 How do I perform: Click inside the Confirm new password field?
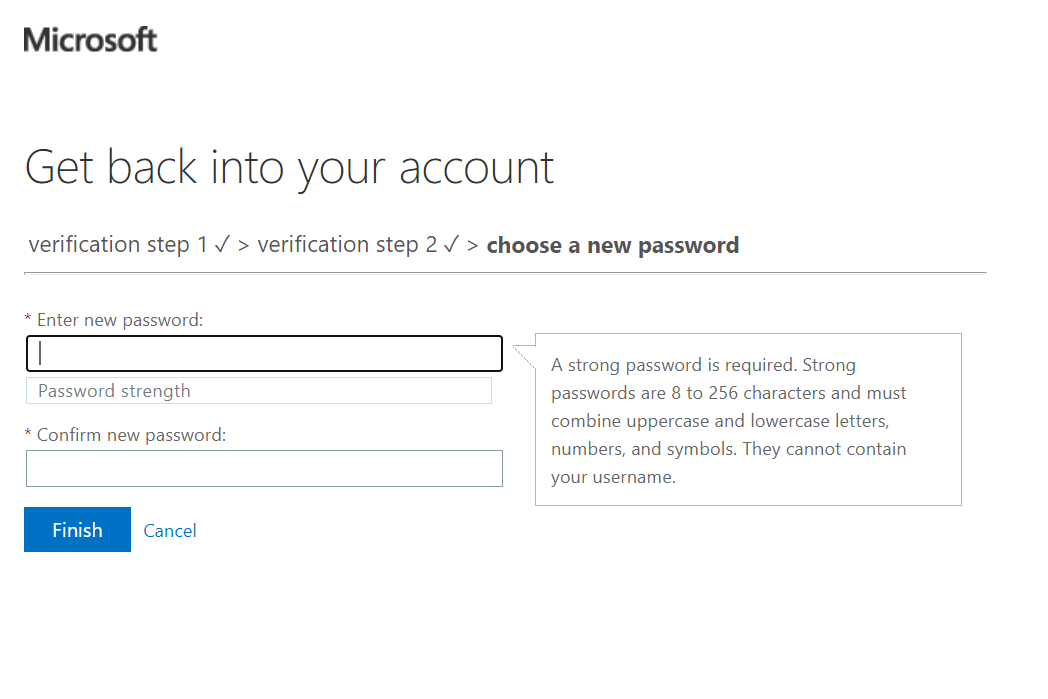coord(263,468)
